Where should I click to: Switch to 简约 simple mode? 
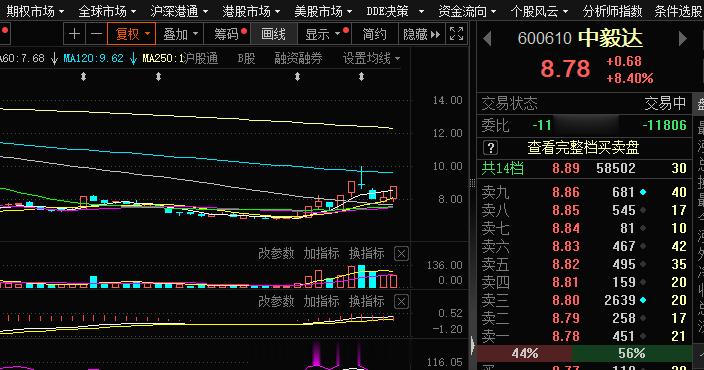[374, 34]
